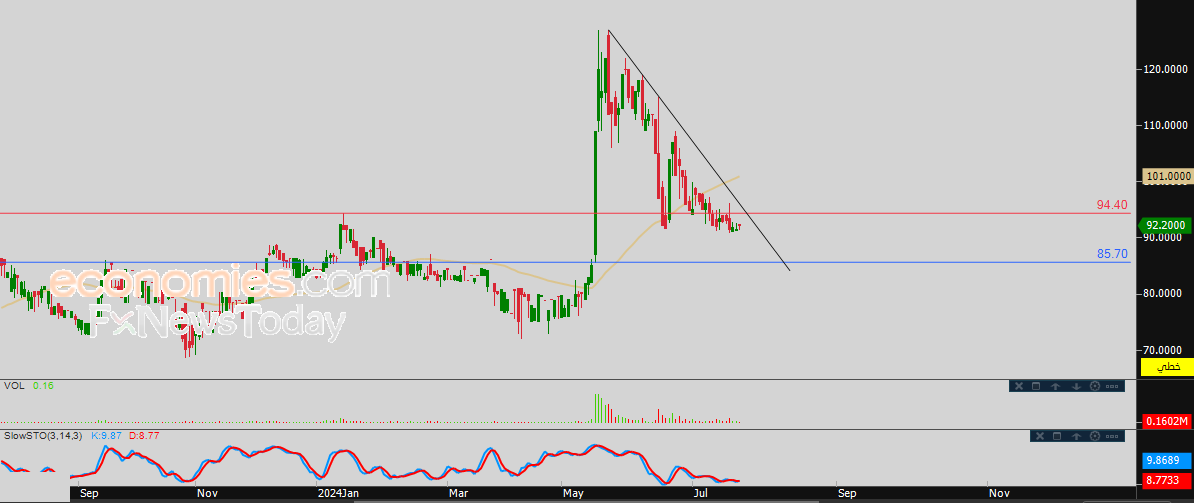
Task: Move the VOL panel down
Action: click(1076, 386)
